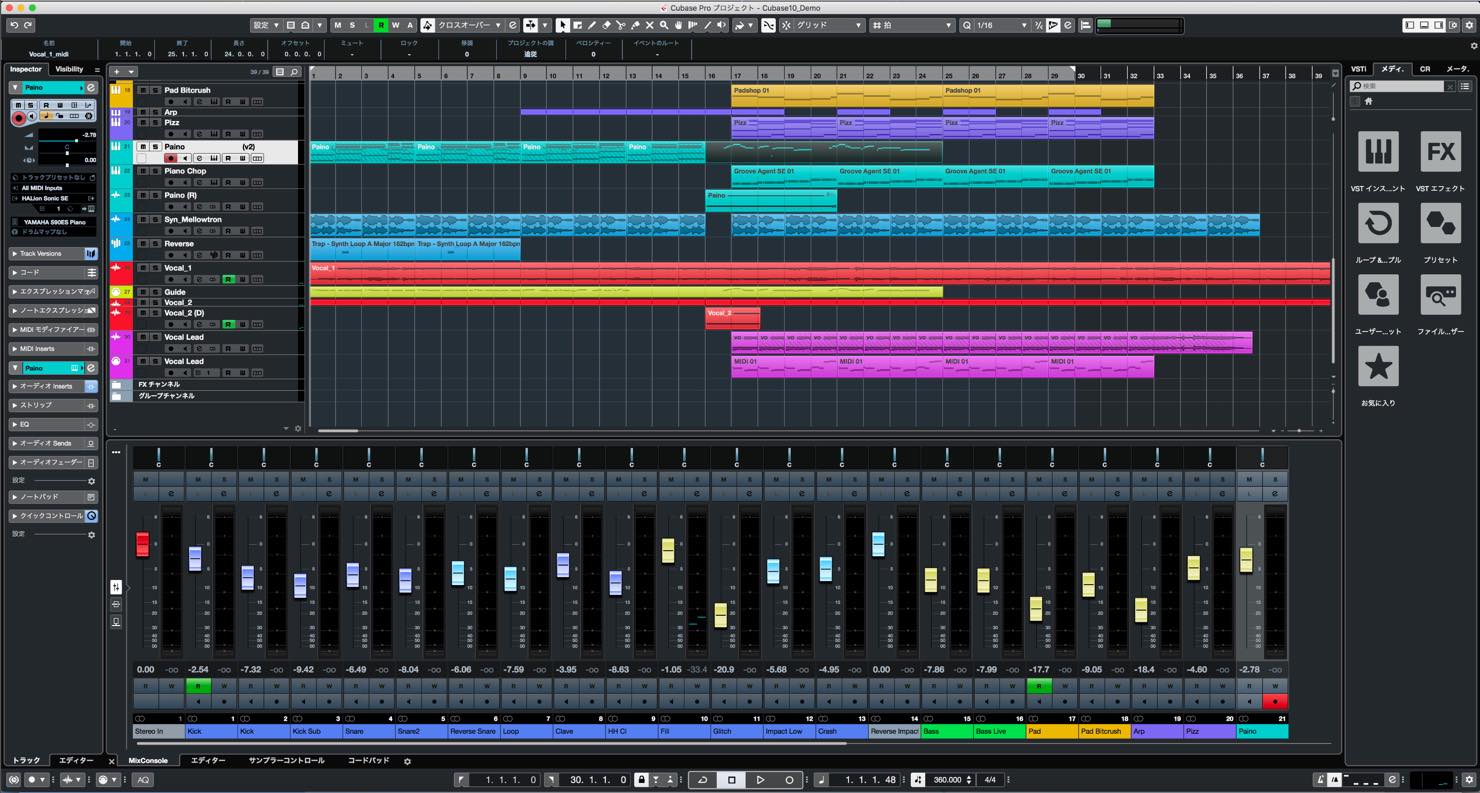The width and height of the screenshot is (1480, 793).
Task: Open the CR tab in right zone
Action: [1425, 69]
